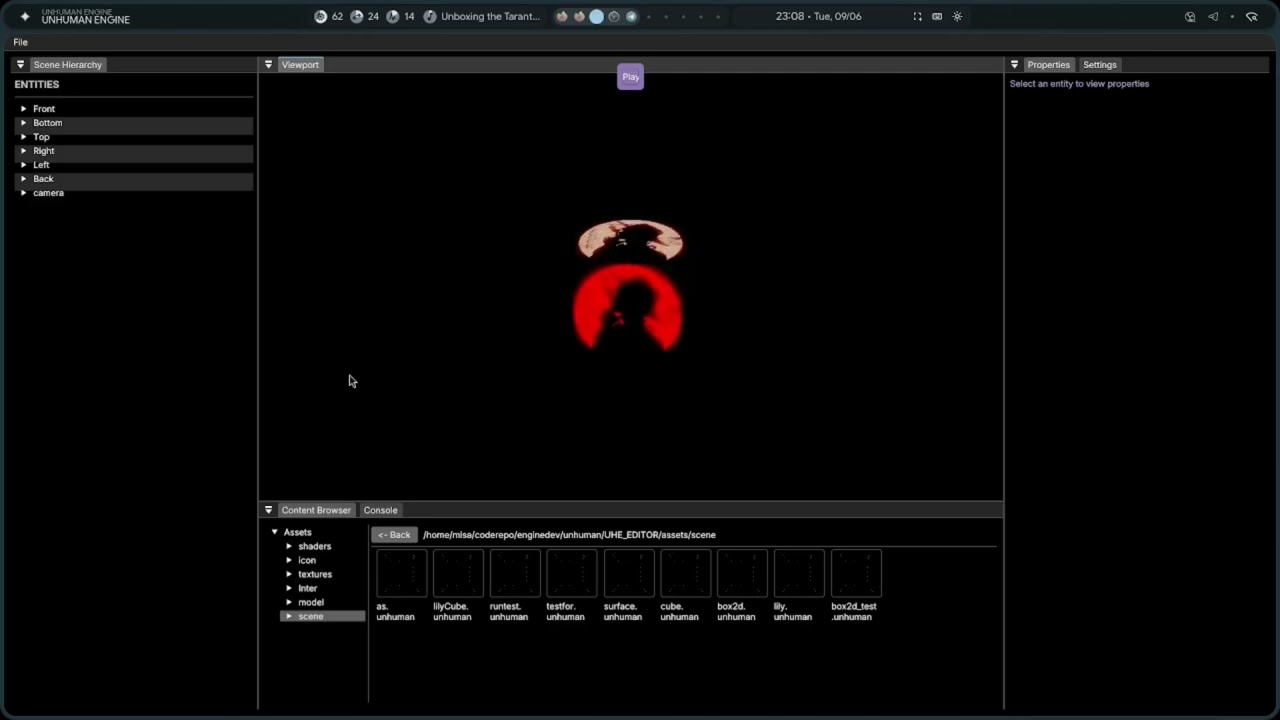Viewport: 1280px width, 720px height.
Task: Expand the shaders folder
Action: 289,546
